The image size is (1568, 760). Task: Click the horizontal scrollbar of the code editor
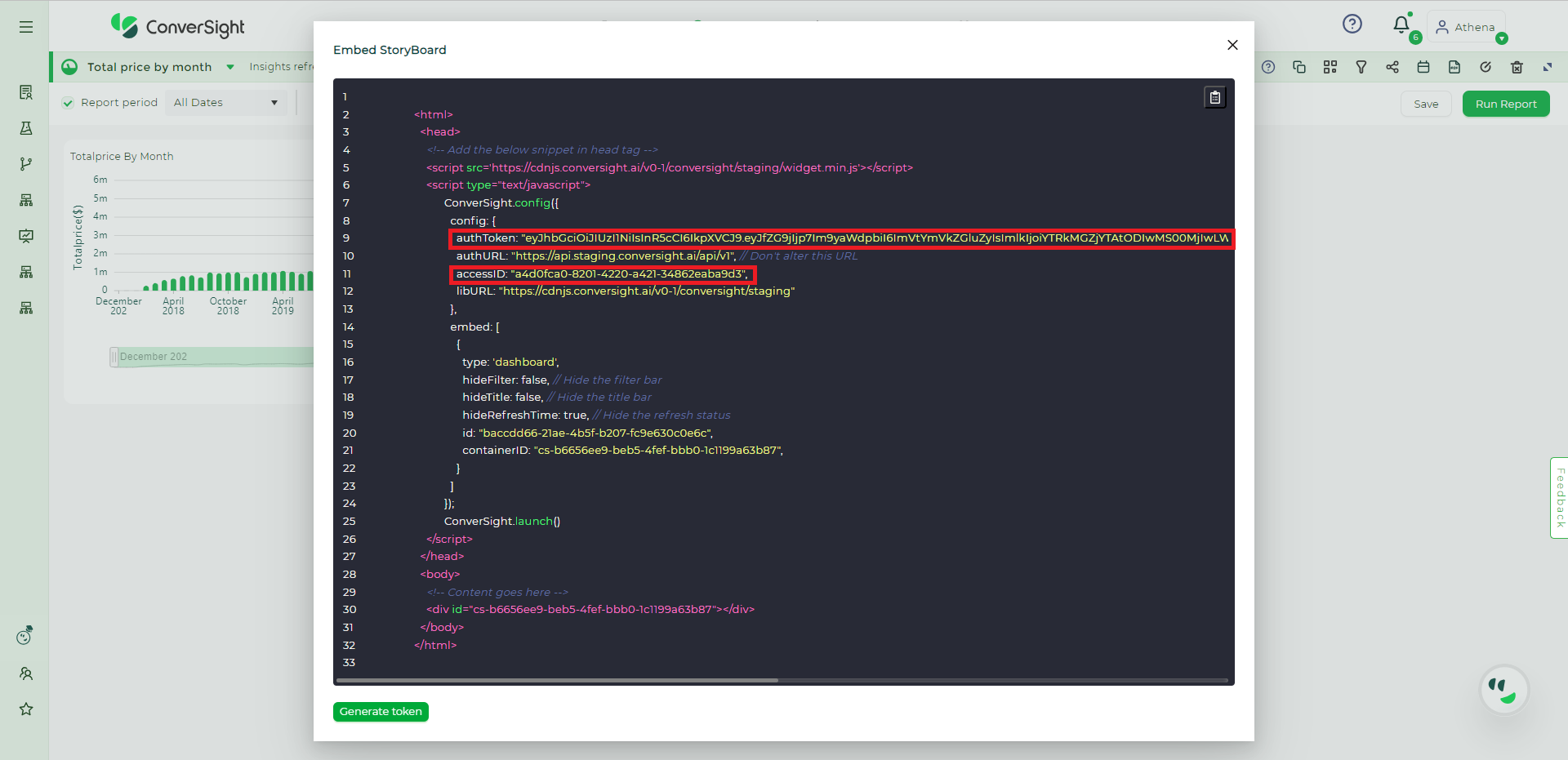559,680
